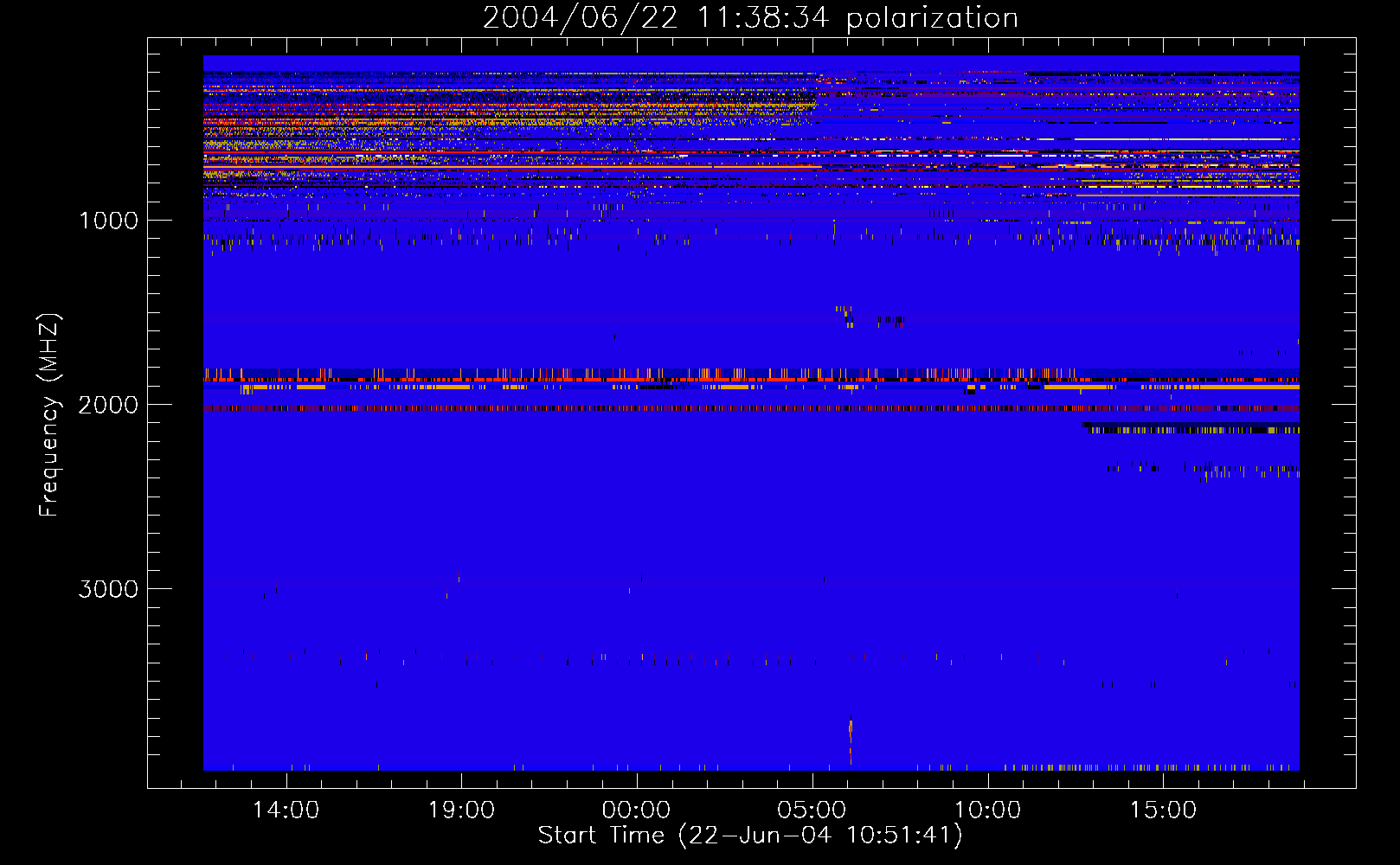Click the "14:00" time tick label

pos(286,811)
